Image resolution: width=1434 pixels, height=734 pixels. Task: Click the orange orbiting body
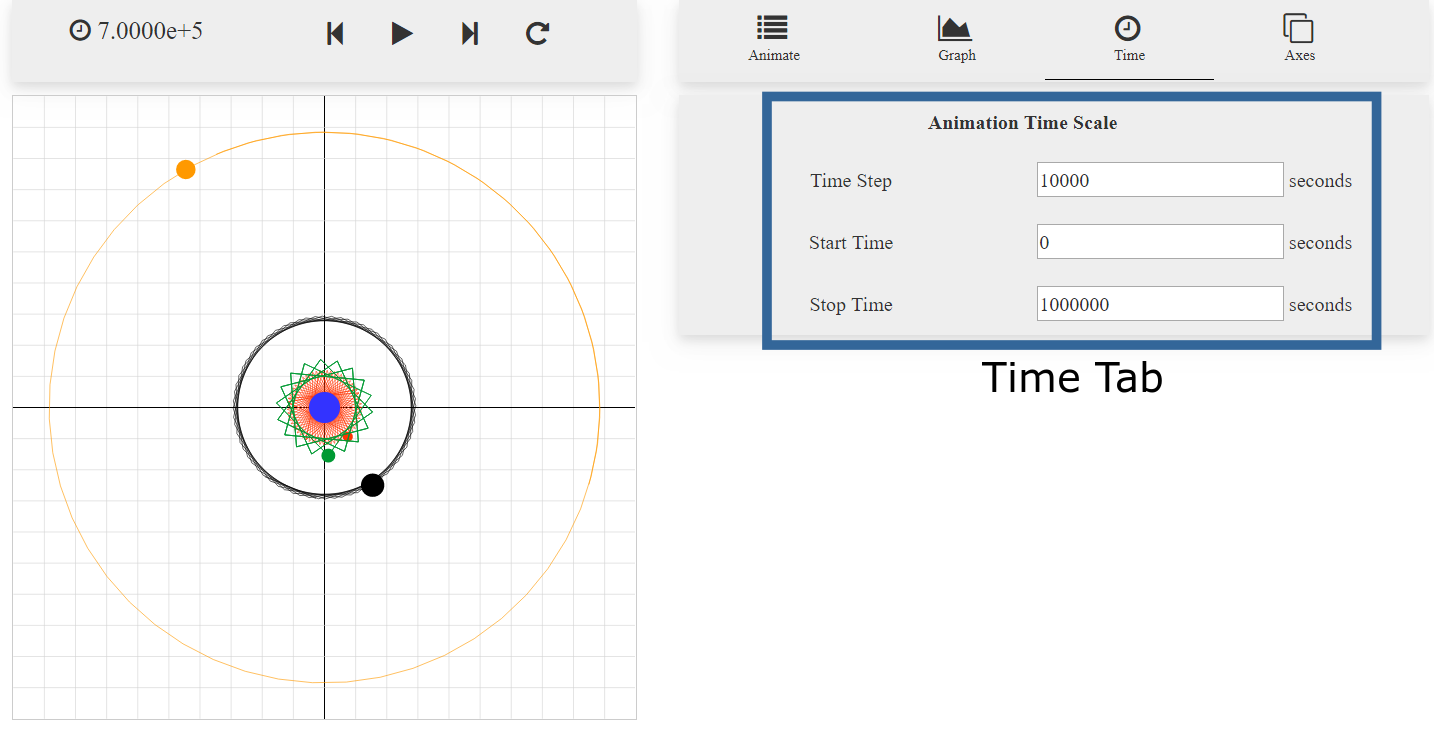pos(185,169)
